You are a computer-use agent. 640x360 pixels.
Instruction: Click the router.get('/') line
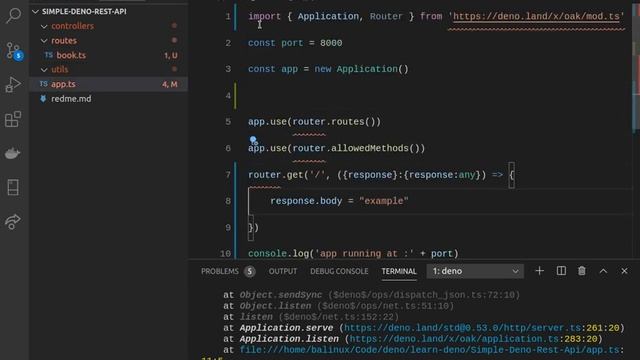[x=381, y=175]
